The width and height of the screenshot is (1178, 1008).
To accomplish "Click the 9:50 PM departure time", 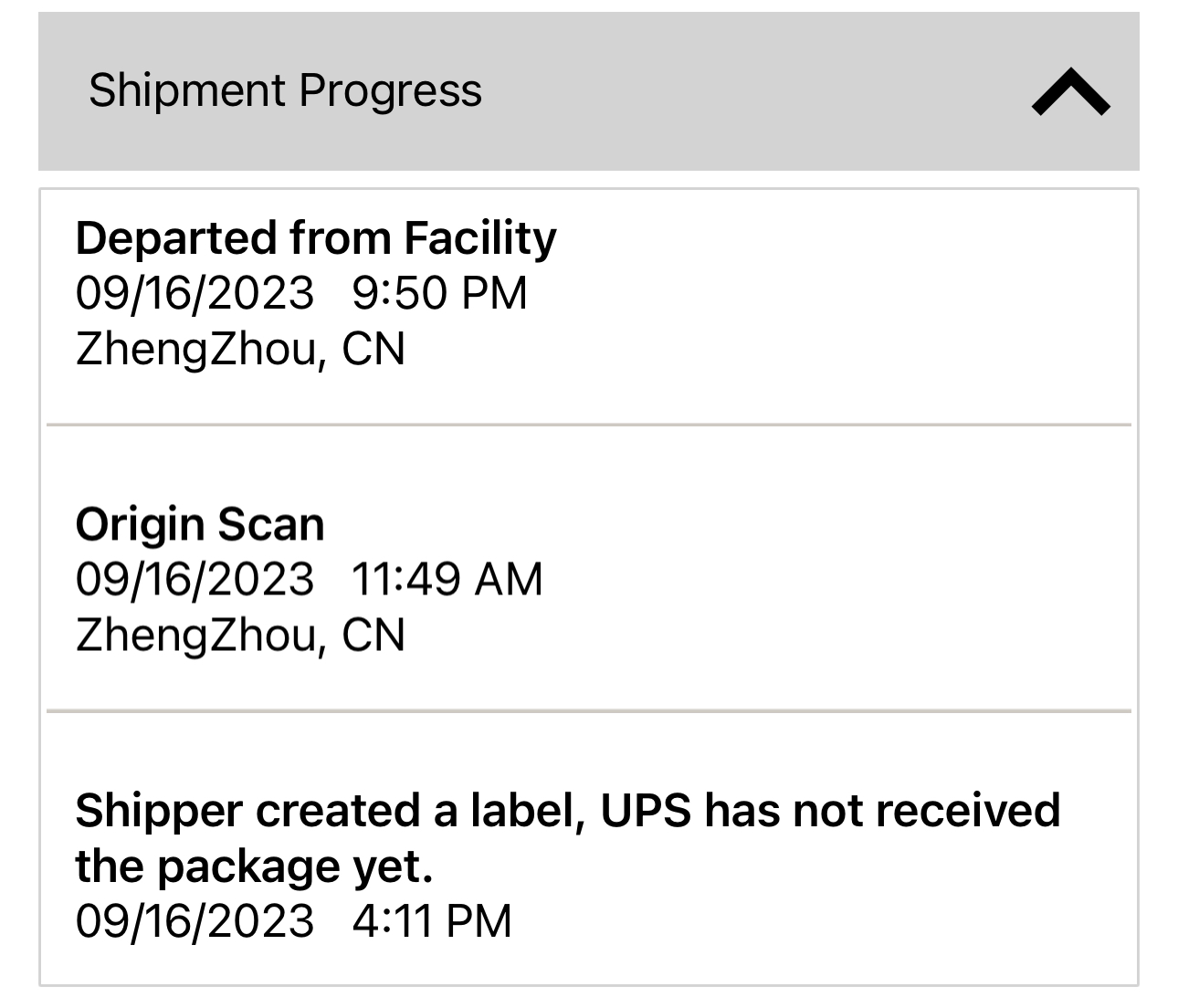I will (x=439, y=293).
